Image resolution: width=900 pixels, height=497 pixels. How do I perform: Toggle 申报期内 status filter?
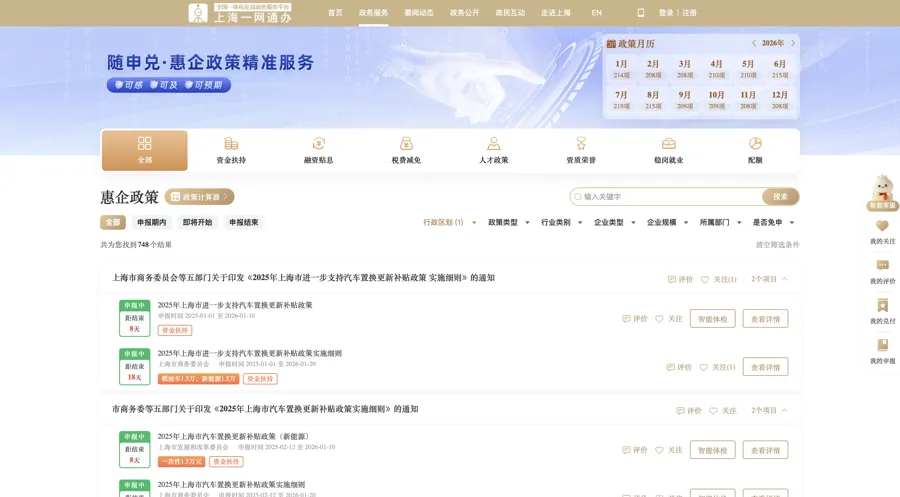(x=152, y=223)
